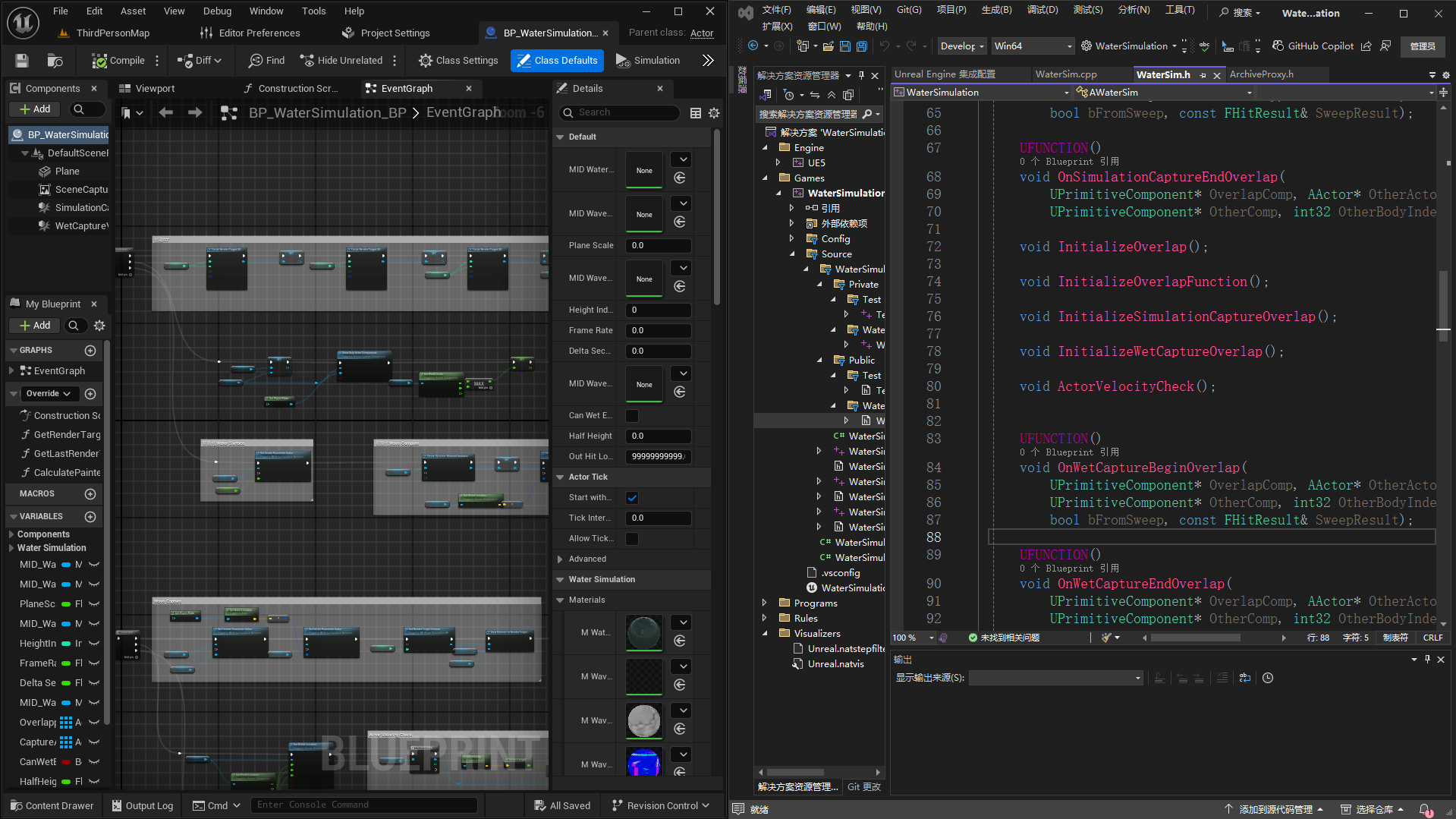Click Sync with Active Document in Solution Explorer
Image resolution: width=1456 pixels, height=819 pixels.
coord(814,96)
